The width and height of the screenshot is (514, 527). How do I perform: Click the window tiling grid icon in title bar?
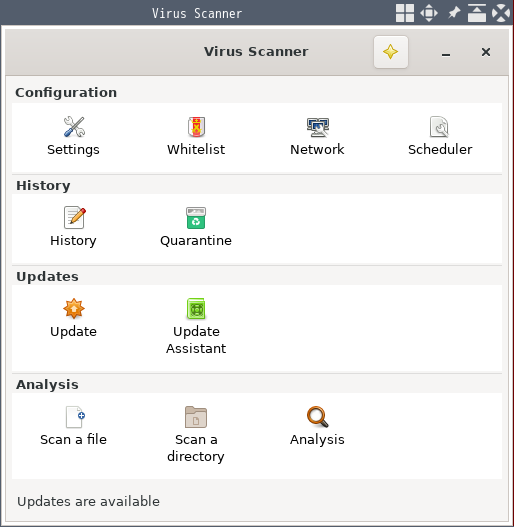pos(405,13)
